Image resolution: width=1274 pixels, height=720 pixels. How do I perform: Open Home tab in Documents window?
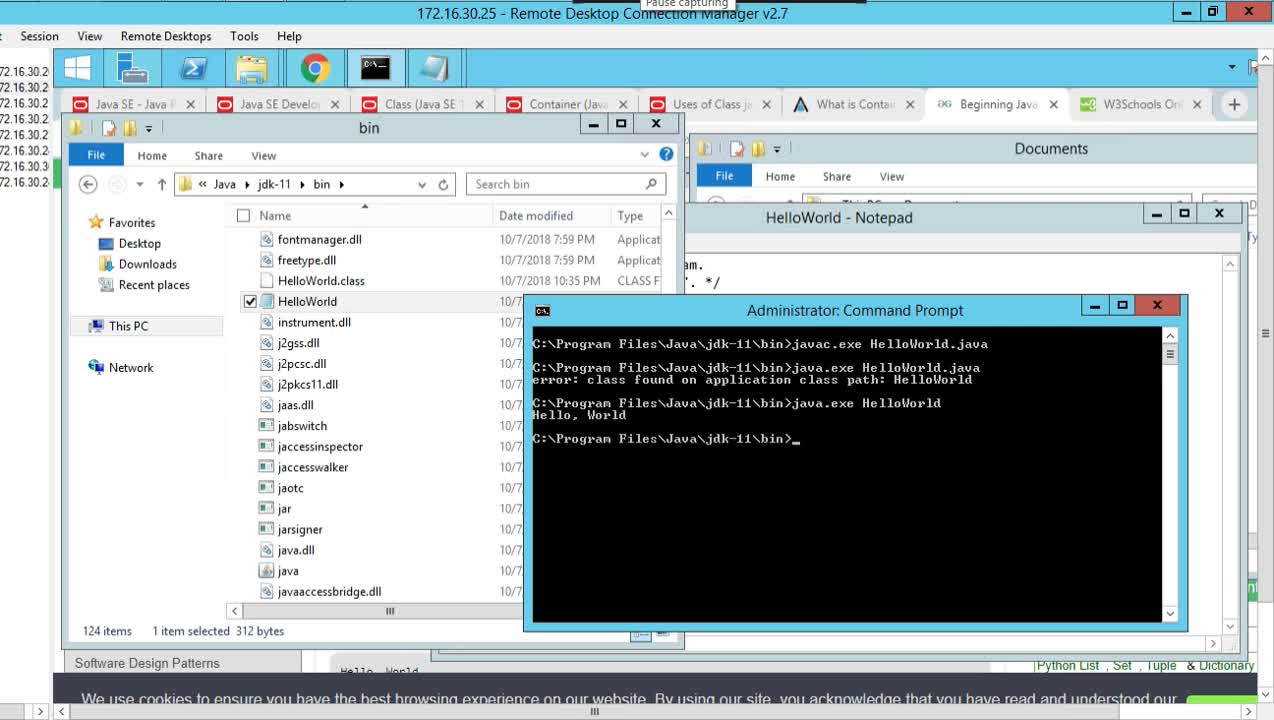point(780,176)
